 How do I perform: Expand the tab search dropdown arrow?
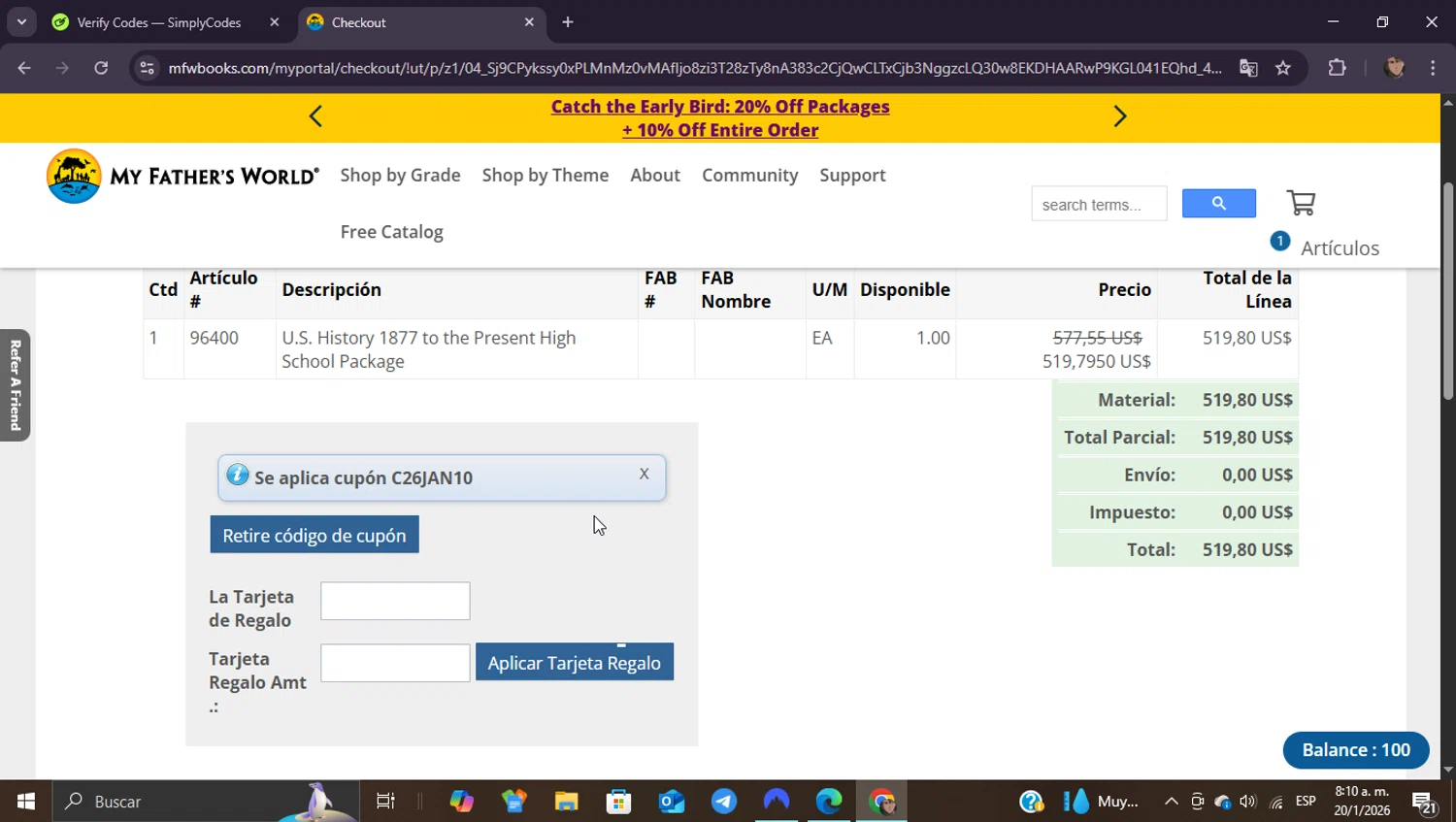click(x=21, y=22)
